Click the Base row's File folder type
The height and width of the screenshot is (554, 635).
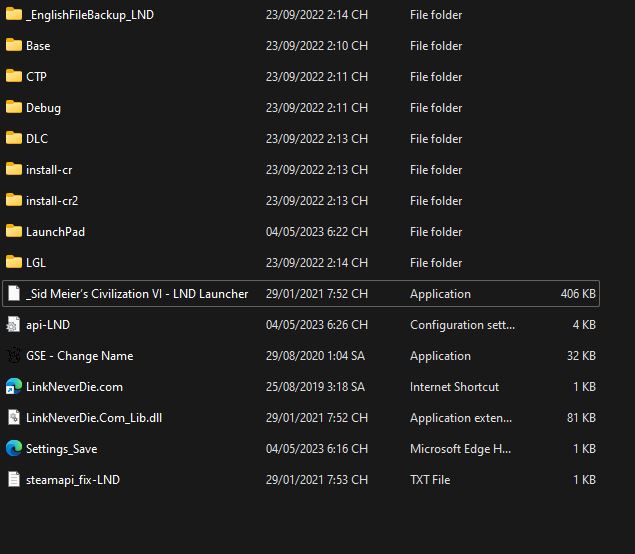(436, 46)
